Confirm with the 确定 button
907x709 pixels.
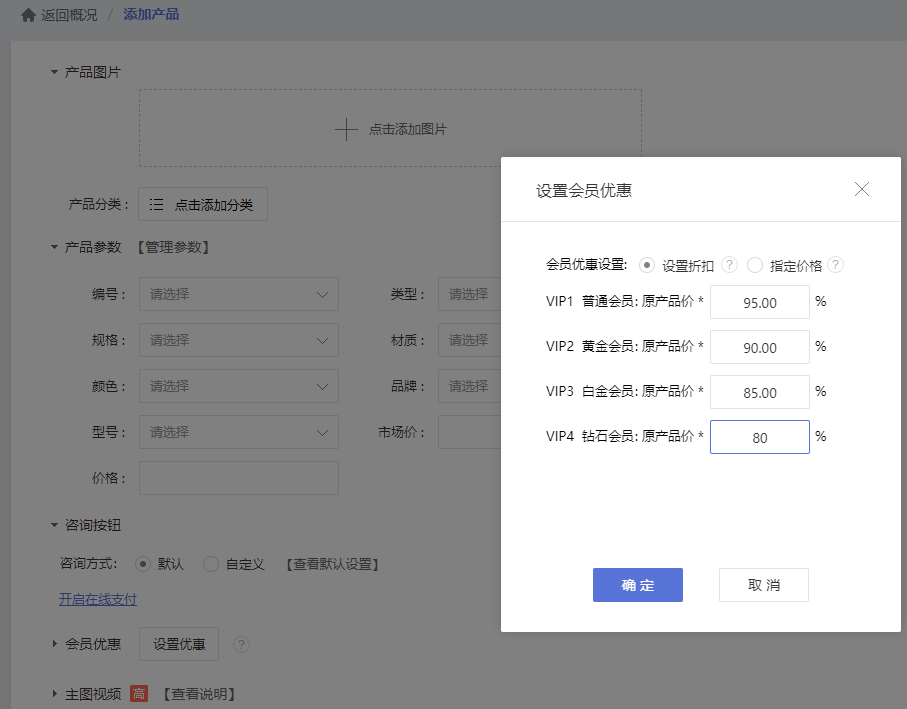[x=637, y=585]
